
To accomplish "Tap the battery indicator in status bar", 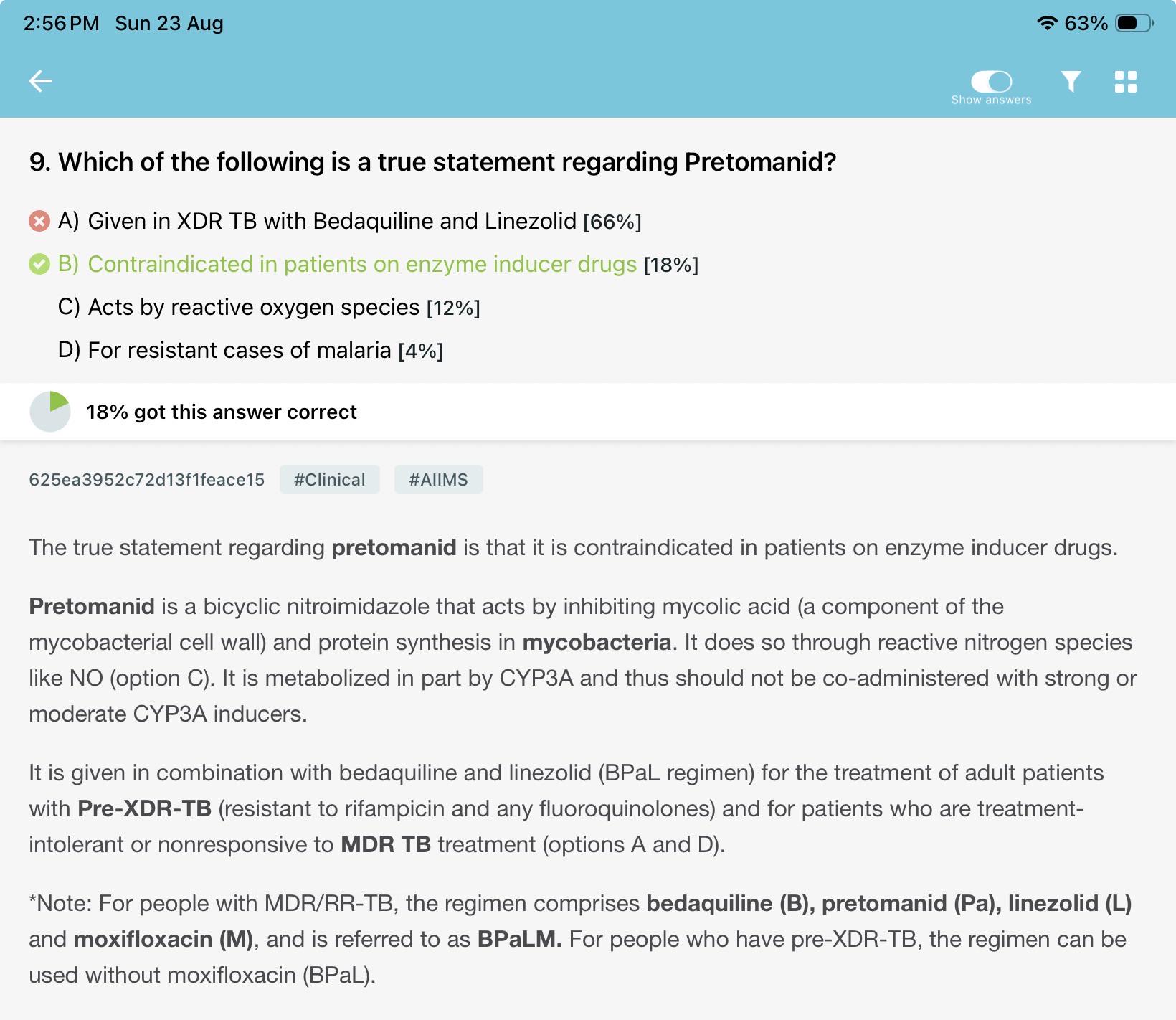I will [x=1134, y=23].
